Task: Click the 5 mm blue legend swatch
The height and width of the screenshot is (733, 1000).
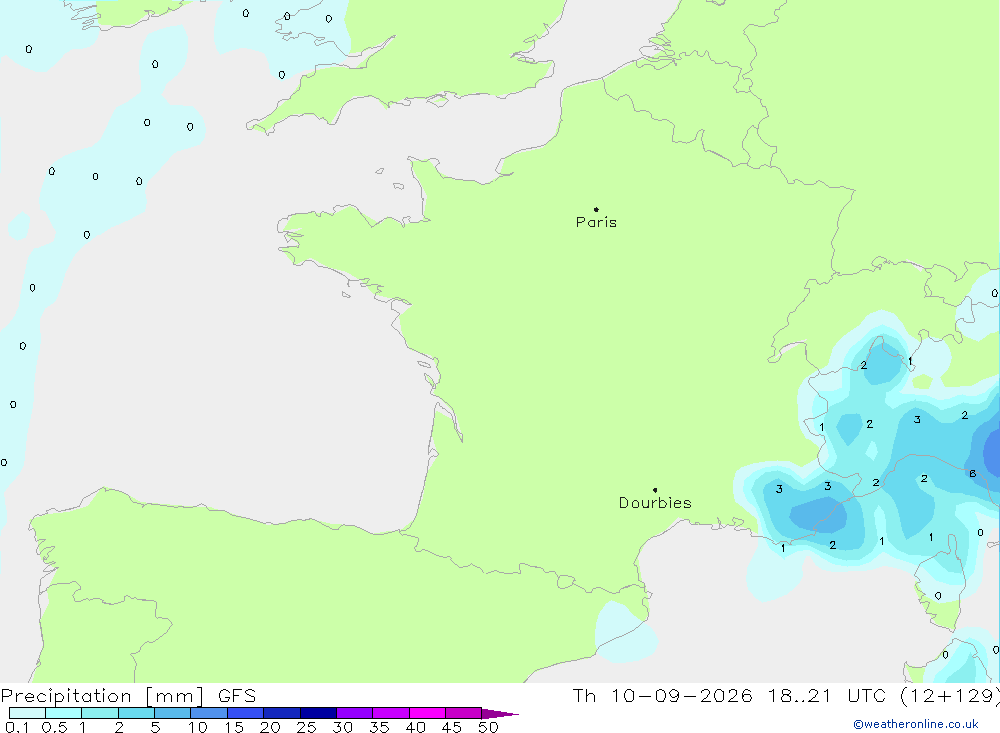Action: click(x=172, y=713)
